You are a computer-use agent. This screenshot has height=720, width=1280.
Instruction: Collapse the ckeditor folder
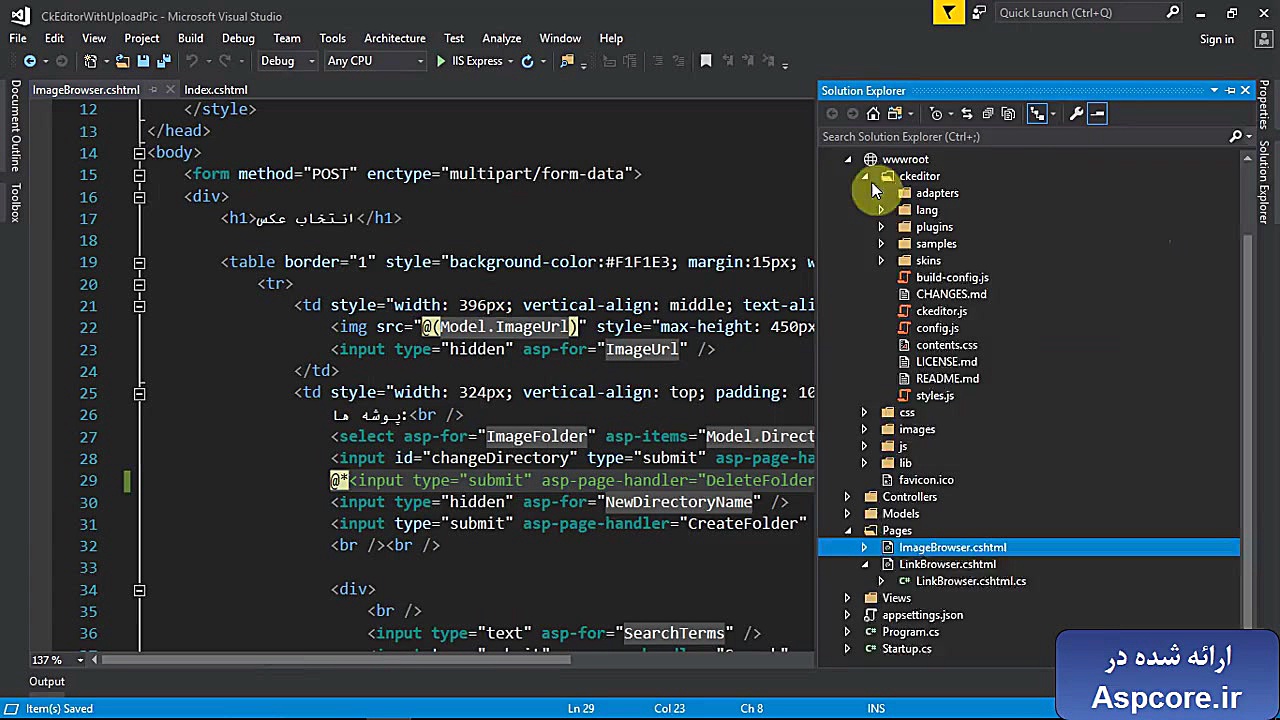[864, 176]
